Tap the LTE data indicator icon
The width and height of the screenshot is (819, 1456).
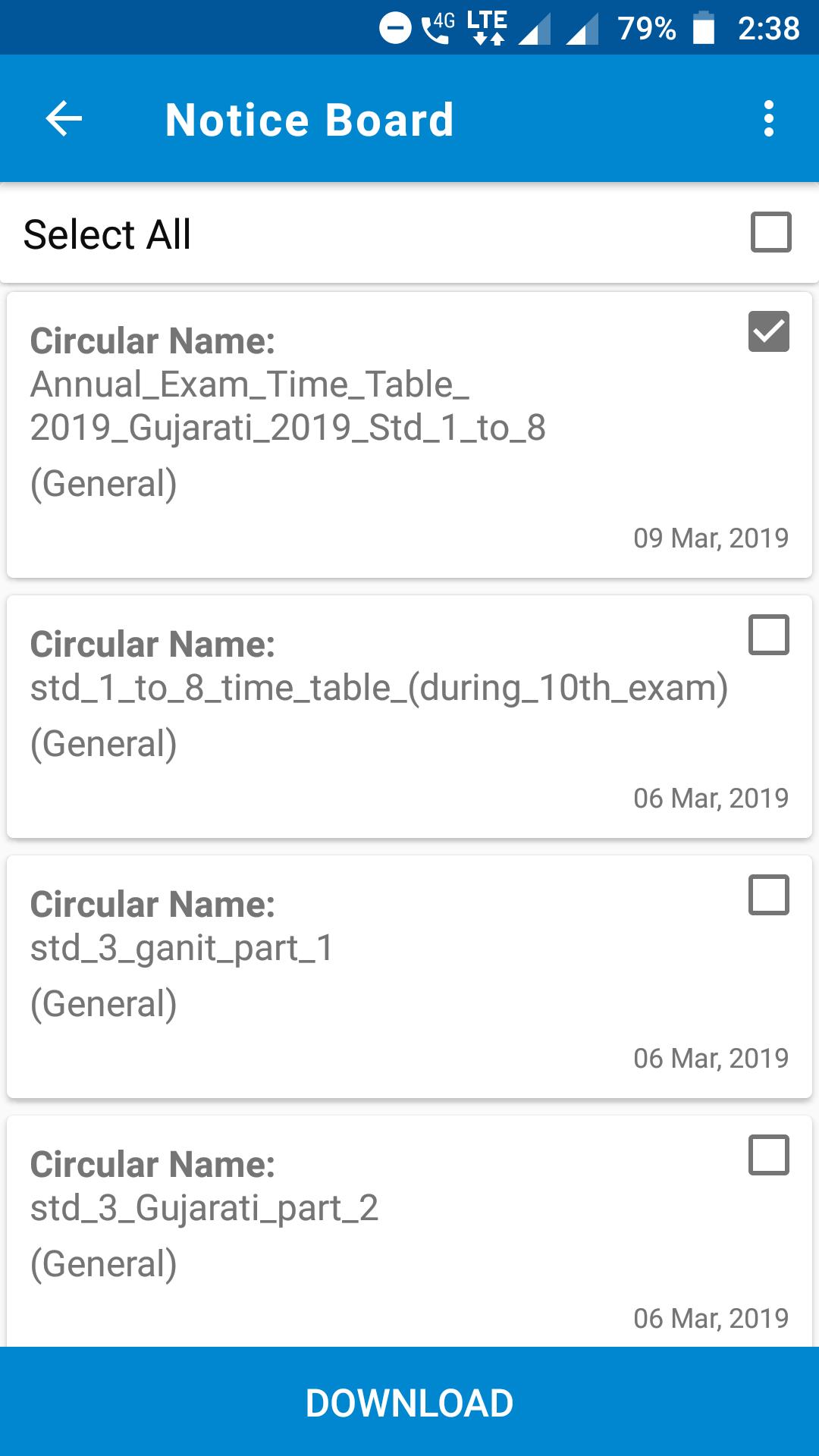(487, 28)
